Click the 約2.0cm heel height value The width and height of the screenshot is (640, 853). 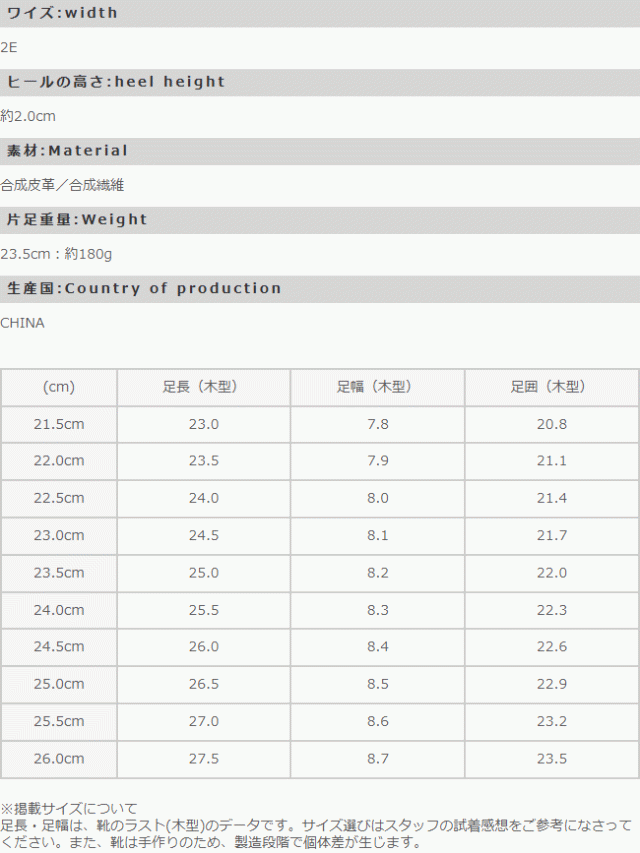[29, 116]
